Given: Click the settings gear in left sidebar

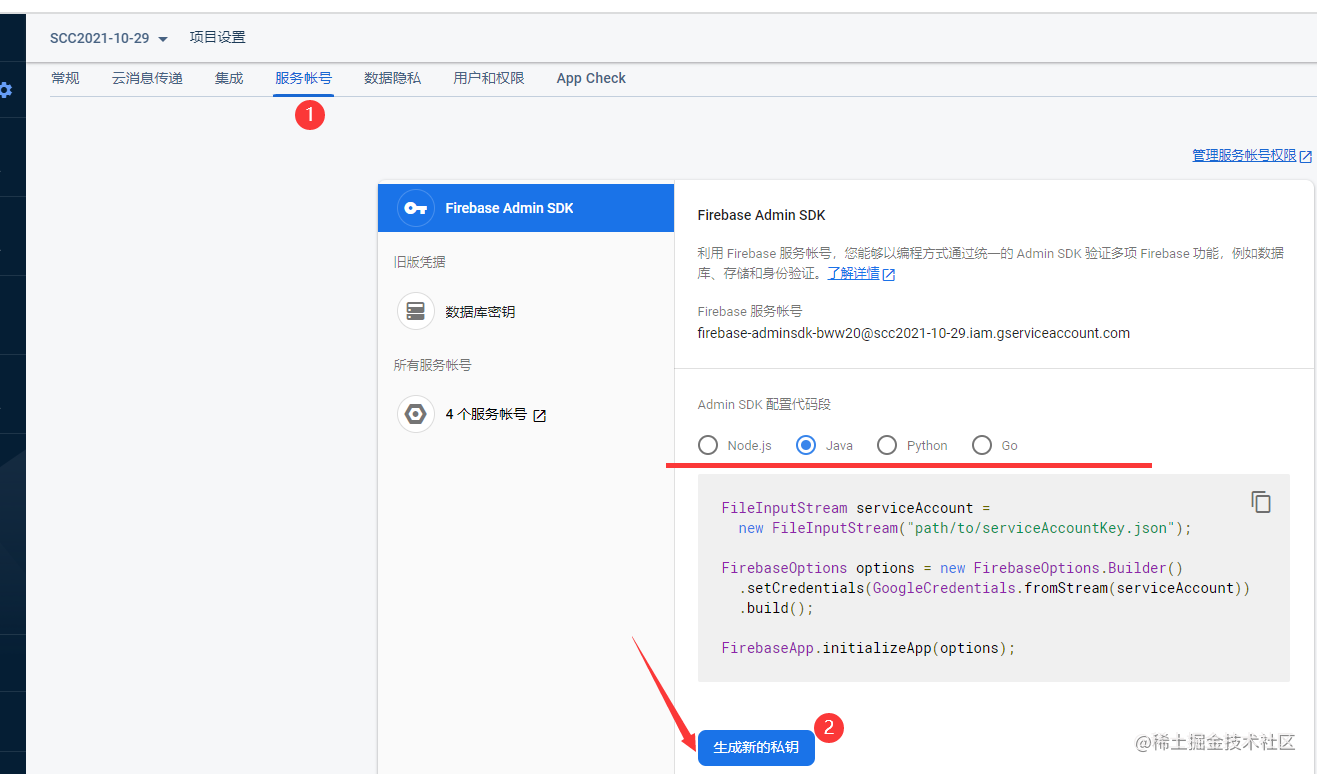Looking at the screenshot, I should click(4, 90).
